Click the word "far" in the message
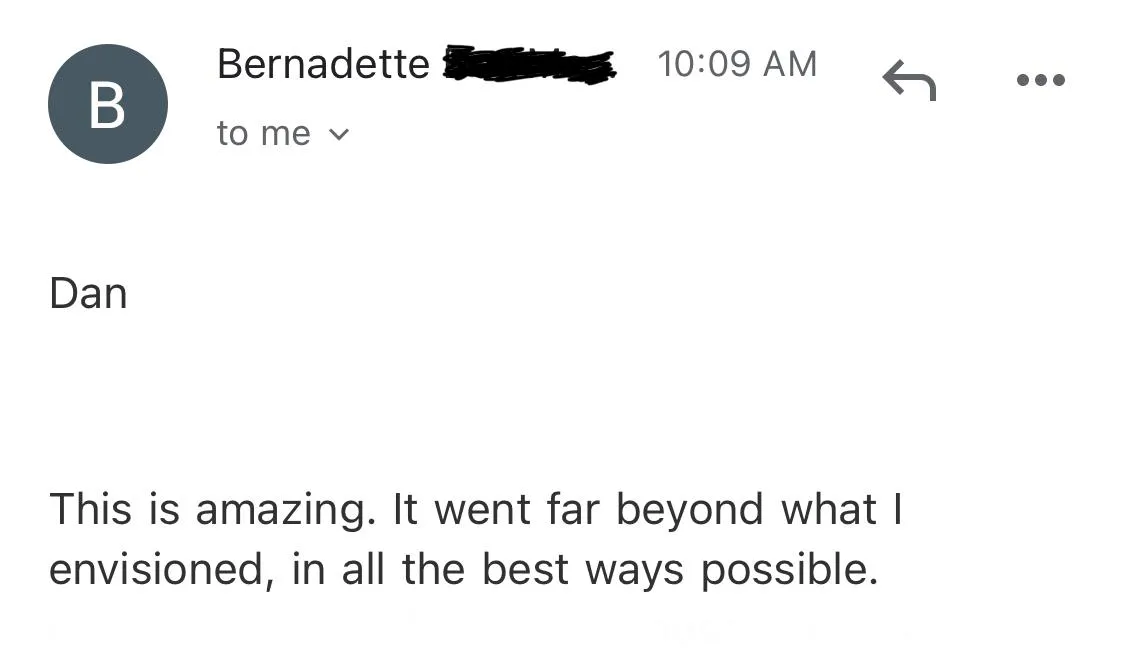1125x652 pixels. 573,510
